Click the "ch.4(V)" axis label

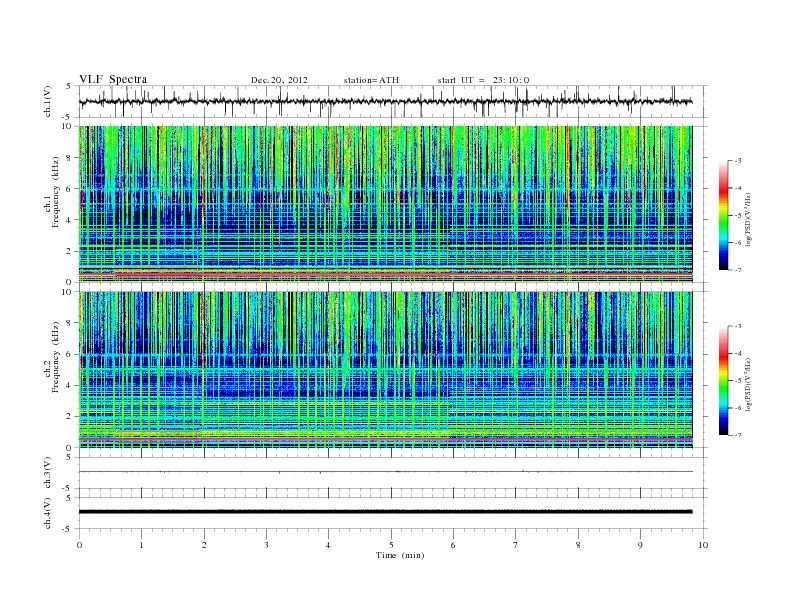click(48, 513)
